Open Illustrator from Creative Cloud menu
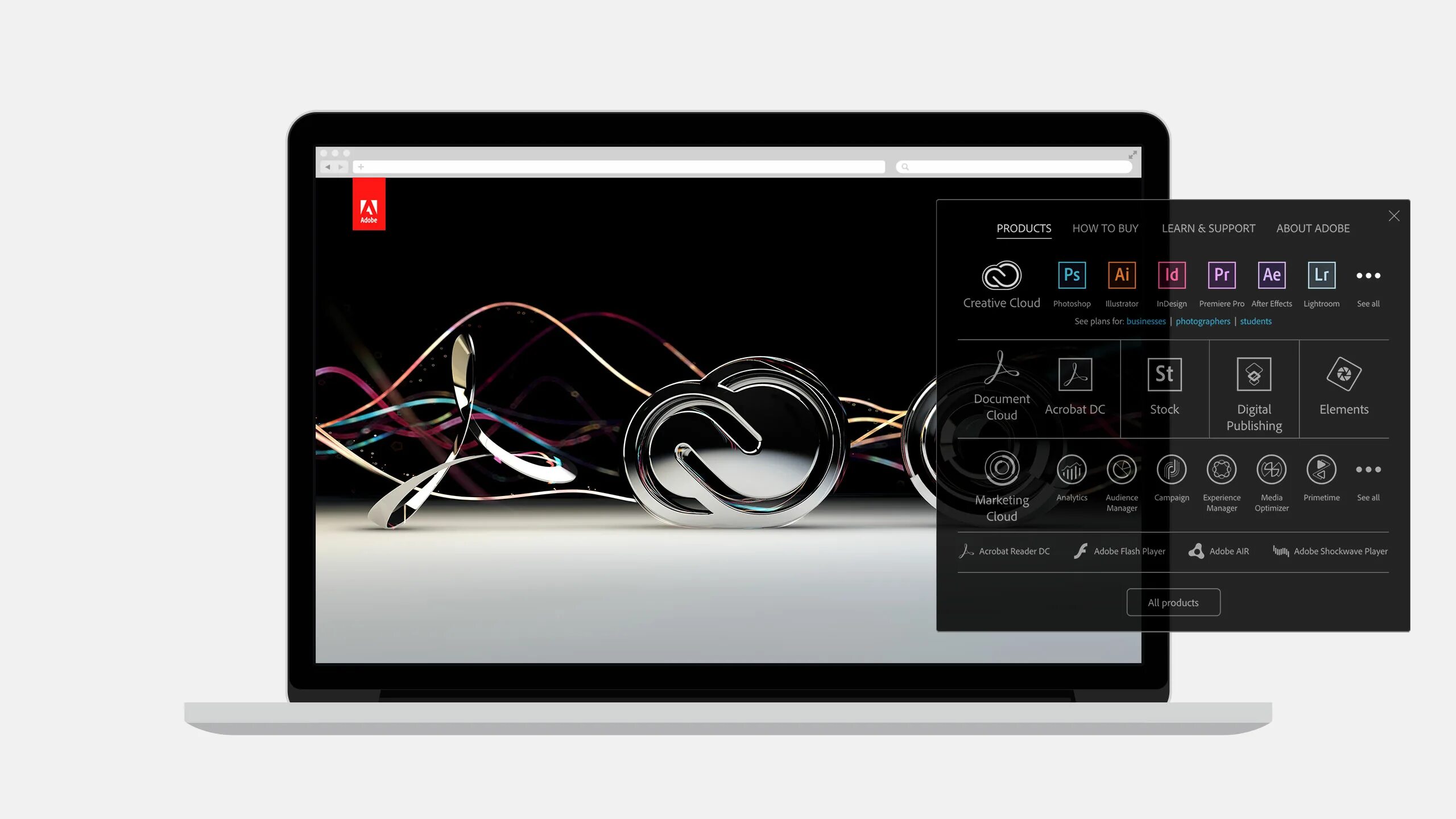 (1122, 275)
